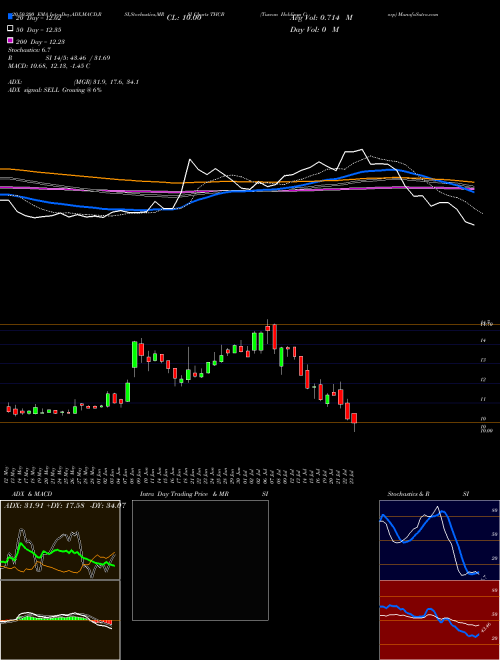Click the magenta 200 Day legend swatch

pyautogui.click(x=11, y=41)
